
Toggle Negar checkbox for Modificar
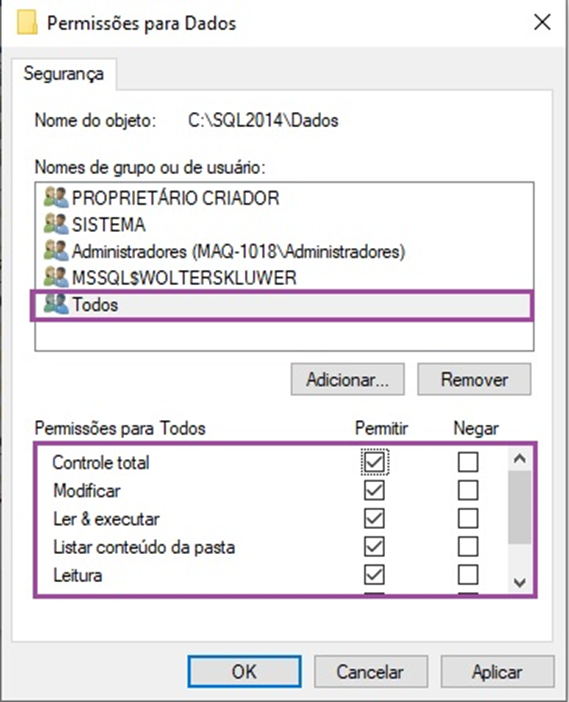coord(468,490)
